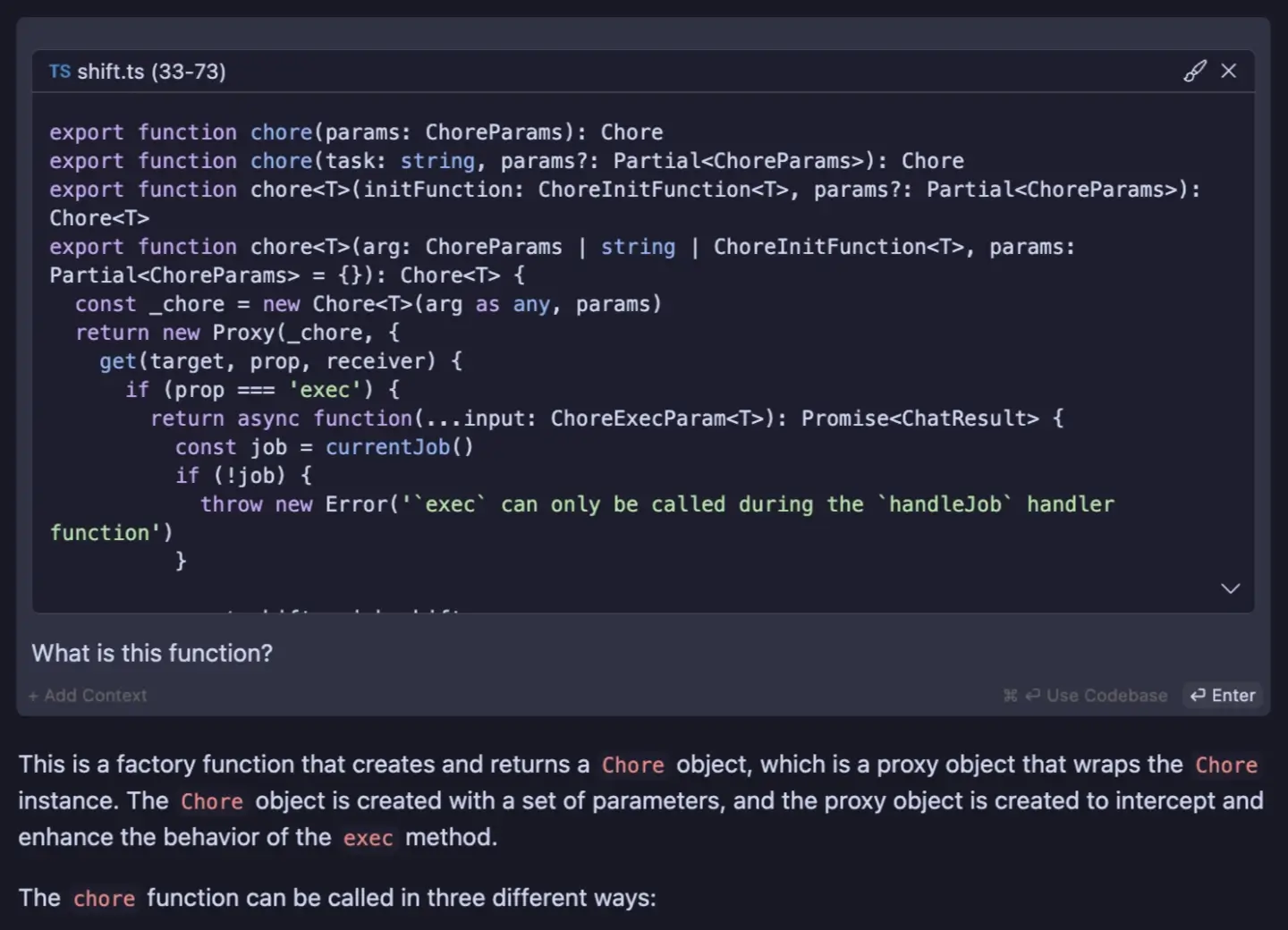Click the inline 'exec' code in response
This screenshot has height=930, width=1288.
coord(369,838)
